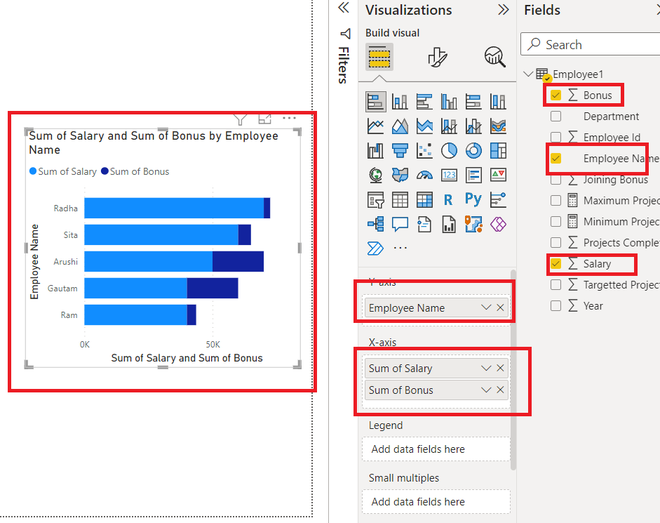
Task: Open Sum of Bonus field dropdown
Action: tap(486, 390)
